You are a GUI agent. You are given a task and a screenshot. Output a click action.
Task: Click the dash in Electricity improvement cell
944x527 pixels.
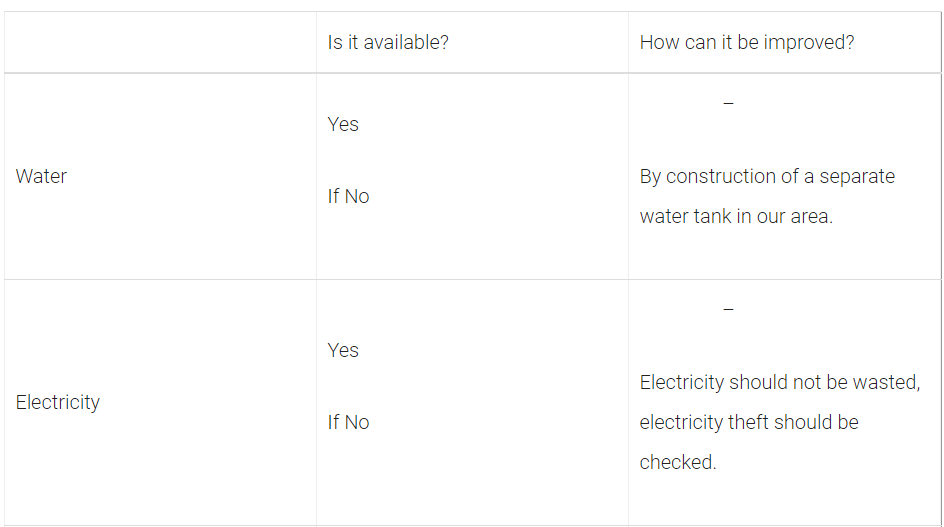728,310
